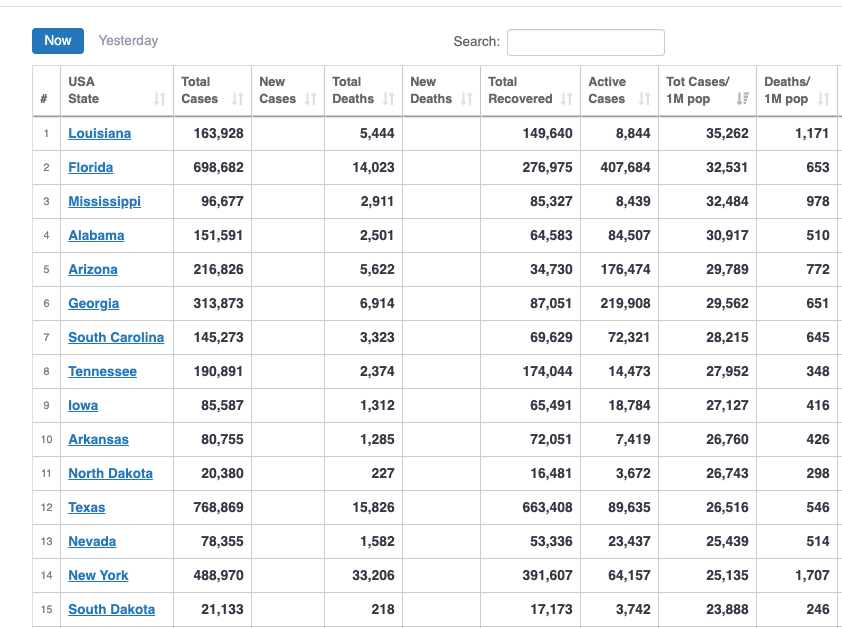Toggle Tot Cases/1M pop sort icon
842x628 pixels.
point(743,99)
